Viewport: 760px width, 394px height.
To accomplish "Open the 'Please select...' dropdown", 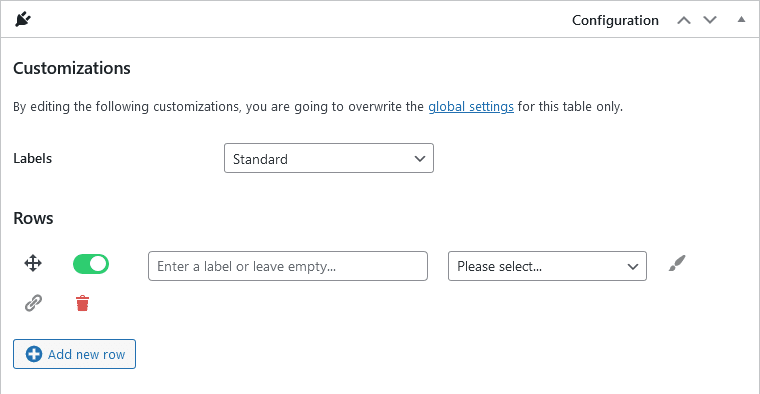I will (547, 266).
